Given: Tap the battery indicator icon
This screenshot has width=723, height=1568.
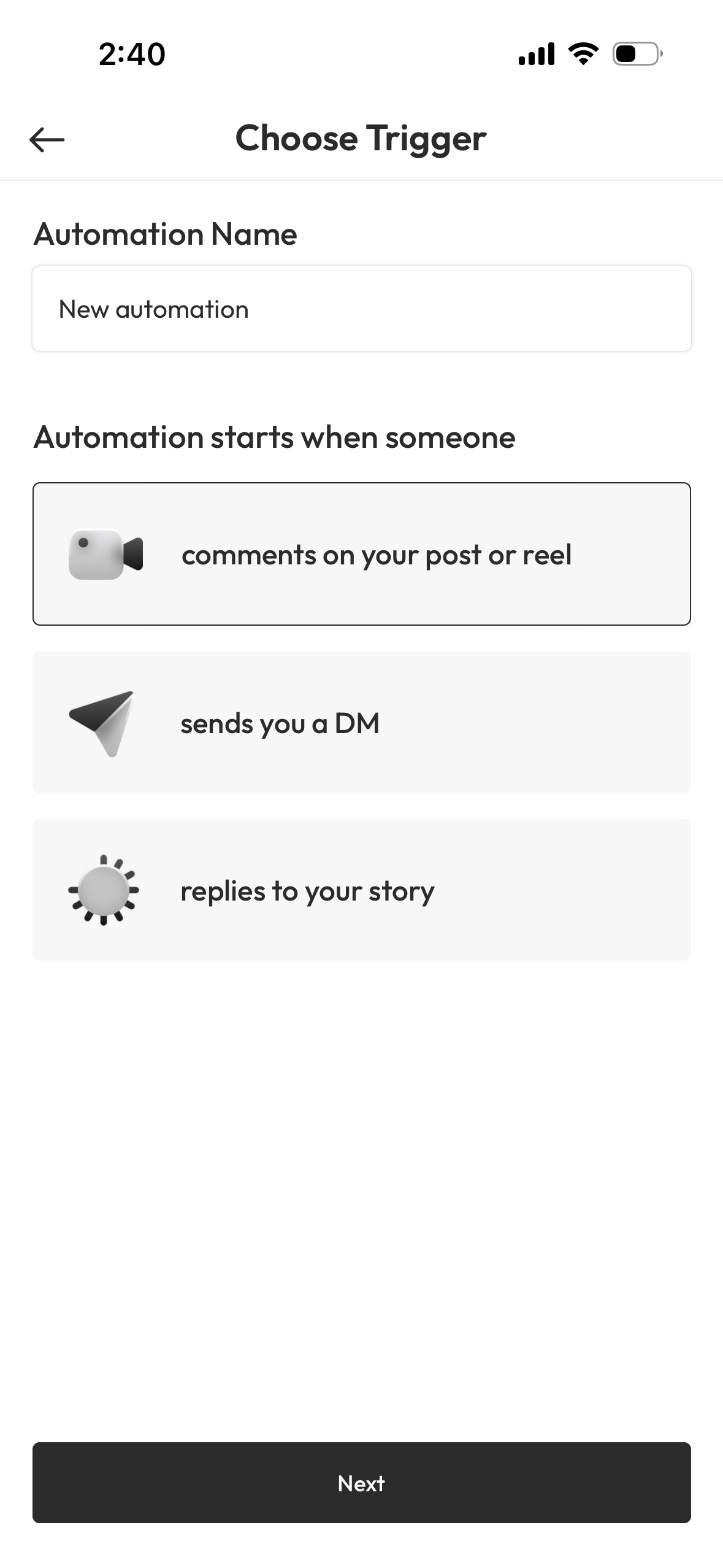Looking at the screenshot, I should pos(637,54).
